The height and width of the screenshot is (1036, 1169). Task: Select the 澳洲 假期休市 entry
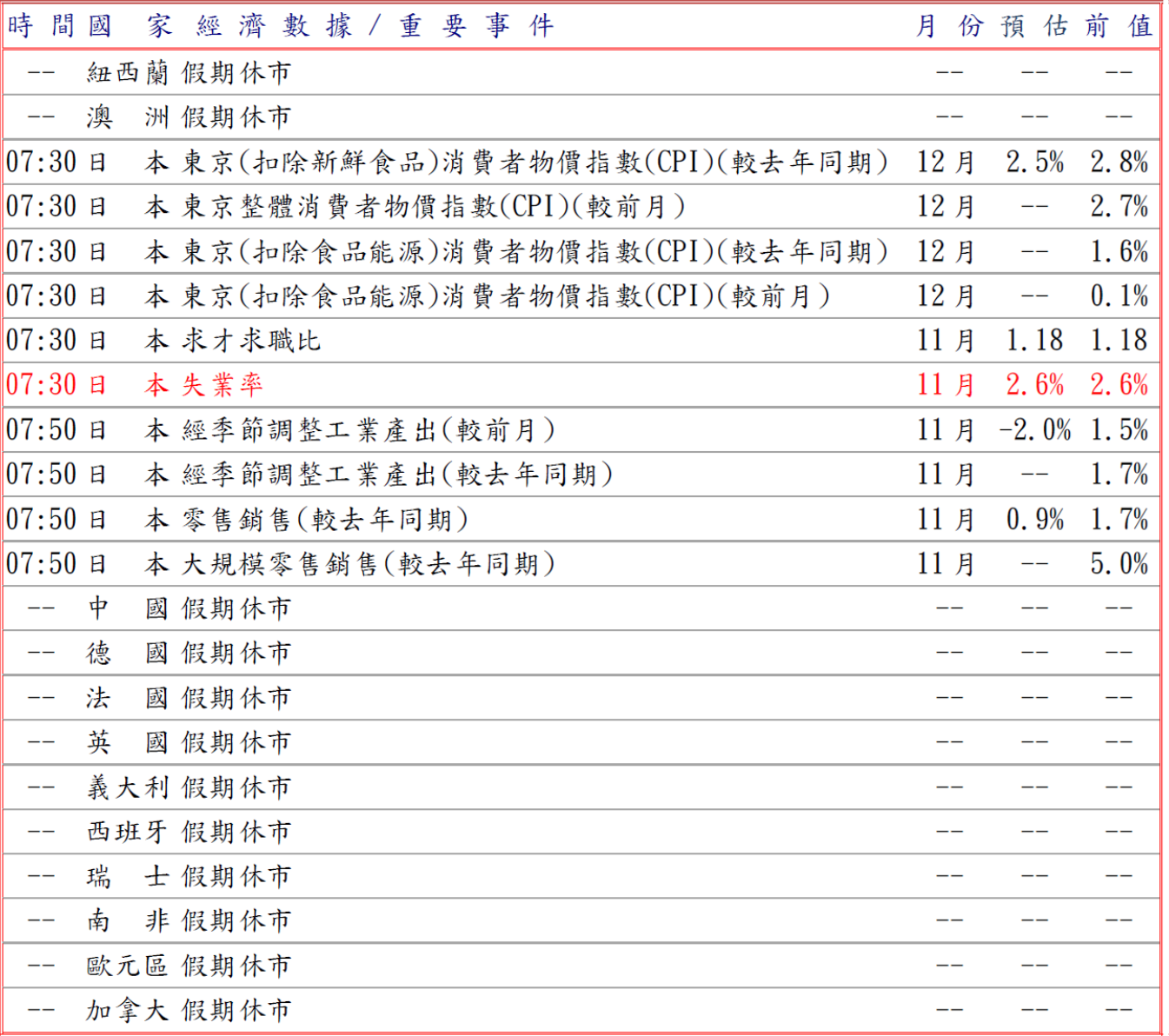tap(189, 117)
